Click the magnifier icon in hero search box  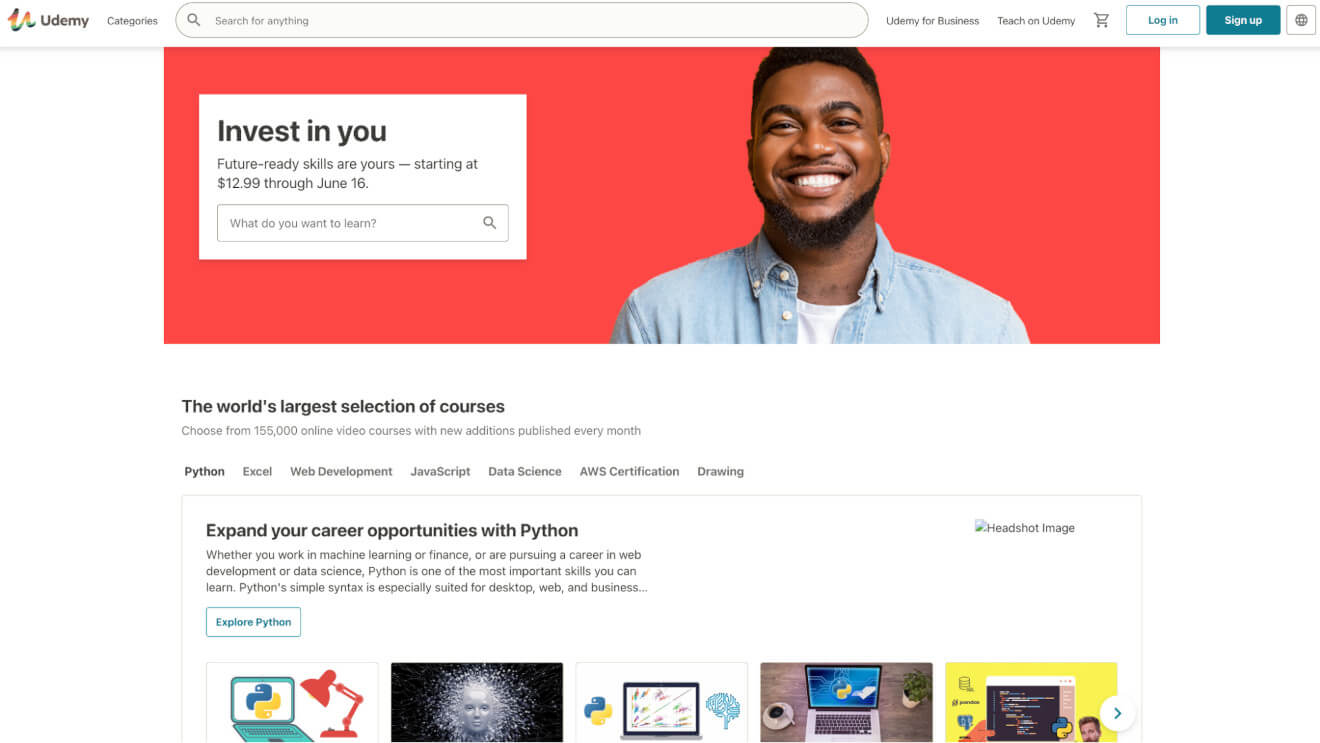tap(489, 223)
